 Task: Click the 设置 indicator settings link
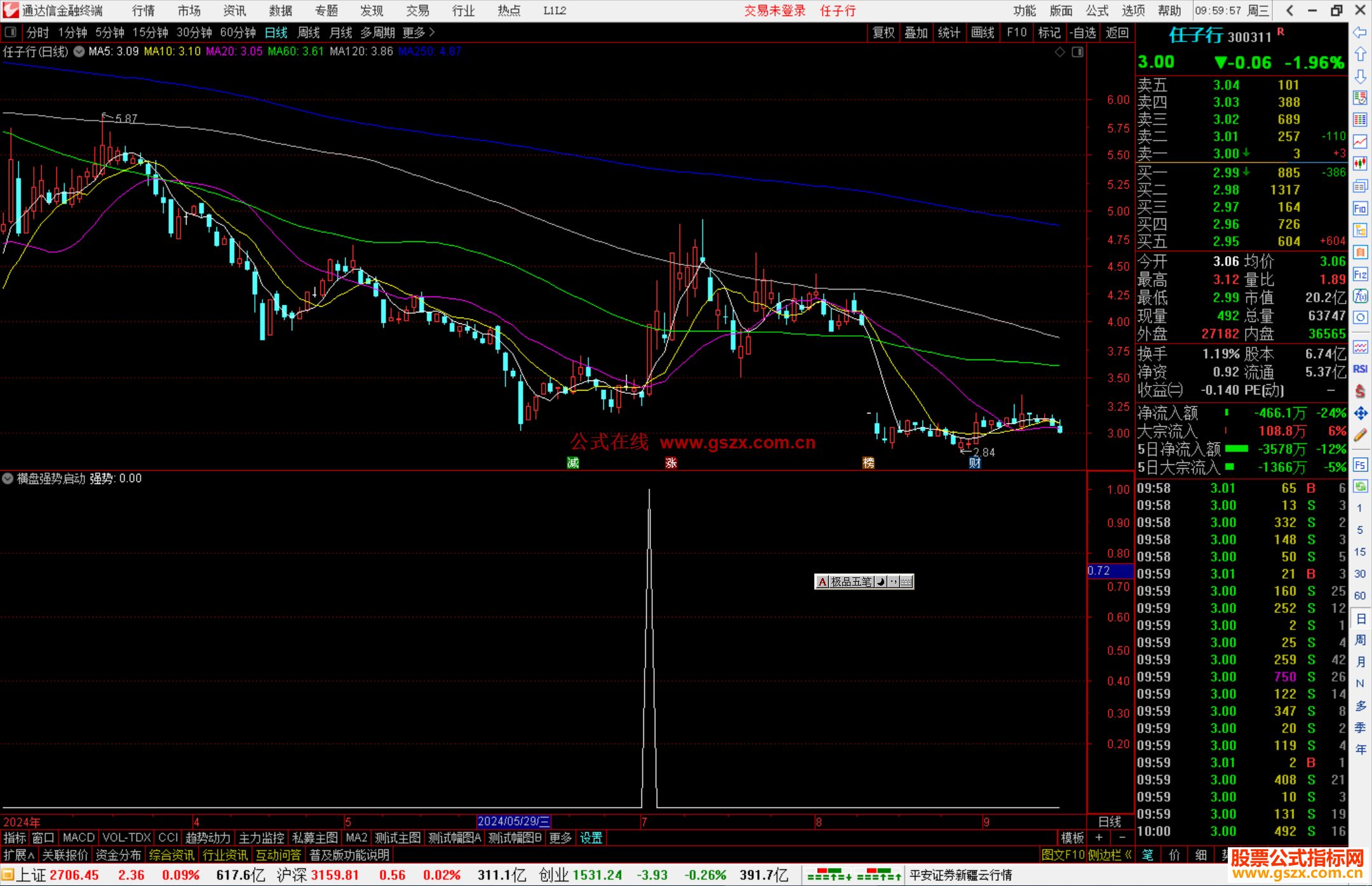point(591,838)
